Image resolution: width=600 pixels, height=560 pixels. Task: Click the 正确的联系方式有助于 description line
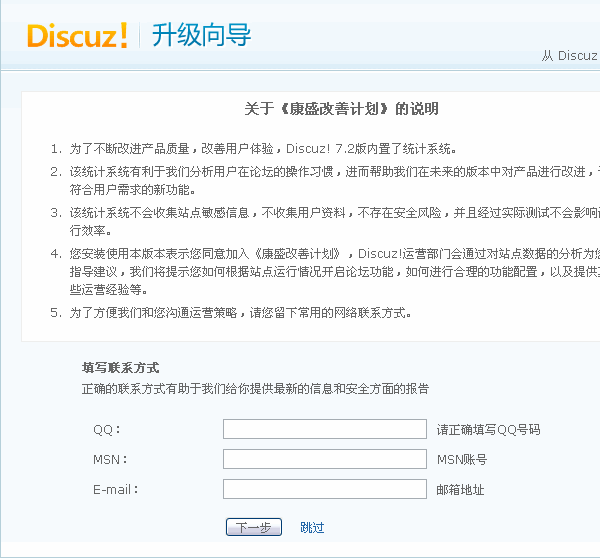(255, 388)
